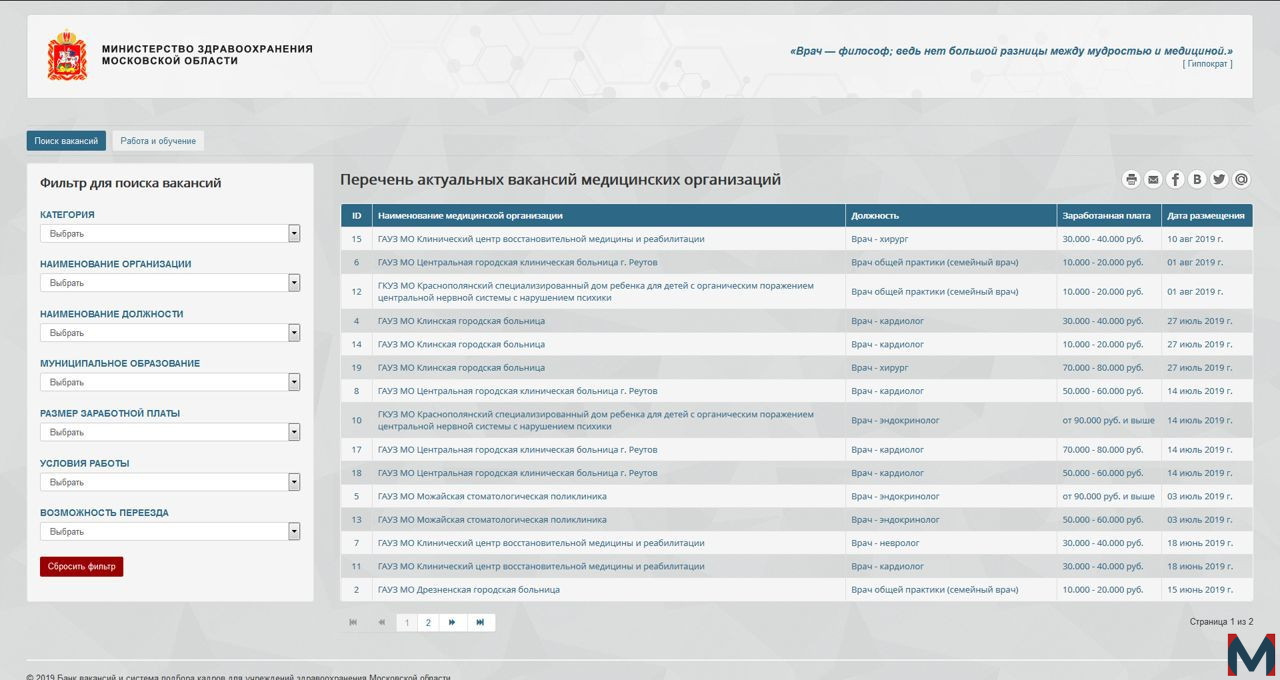The image size is (1280, 680).
Task: Switch to Поиск вакансий tab
Action: (66, 141)
